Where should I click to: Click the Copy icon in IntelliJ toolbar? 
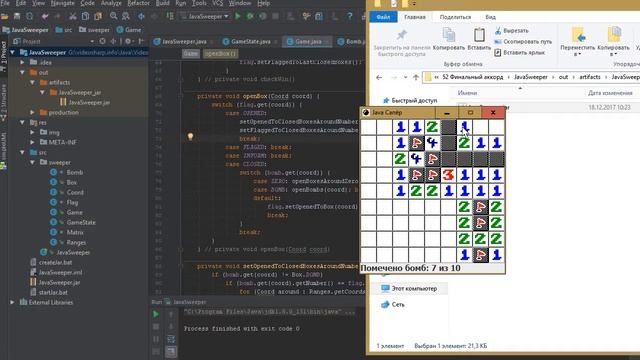85,16
